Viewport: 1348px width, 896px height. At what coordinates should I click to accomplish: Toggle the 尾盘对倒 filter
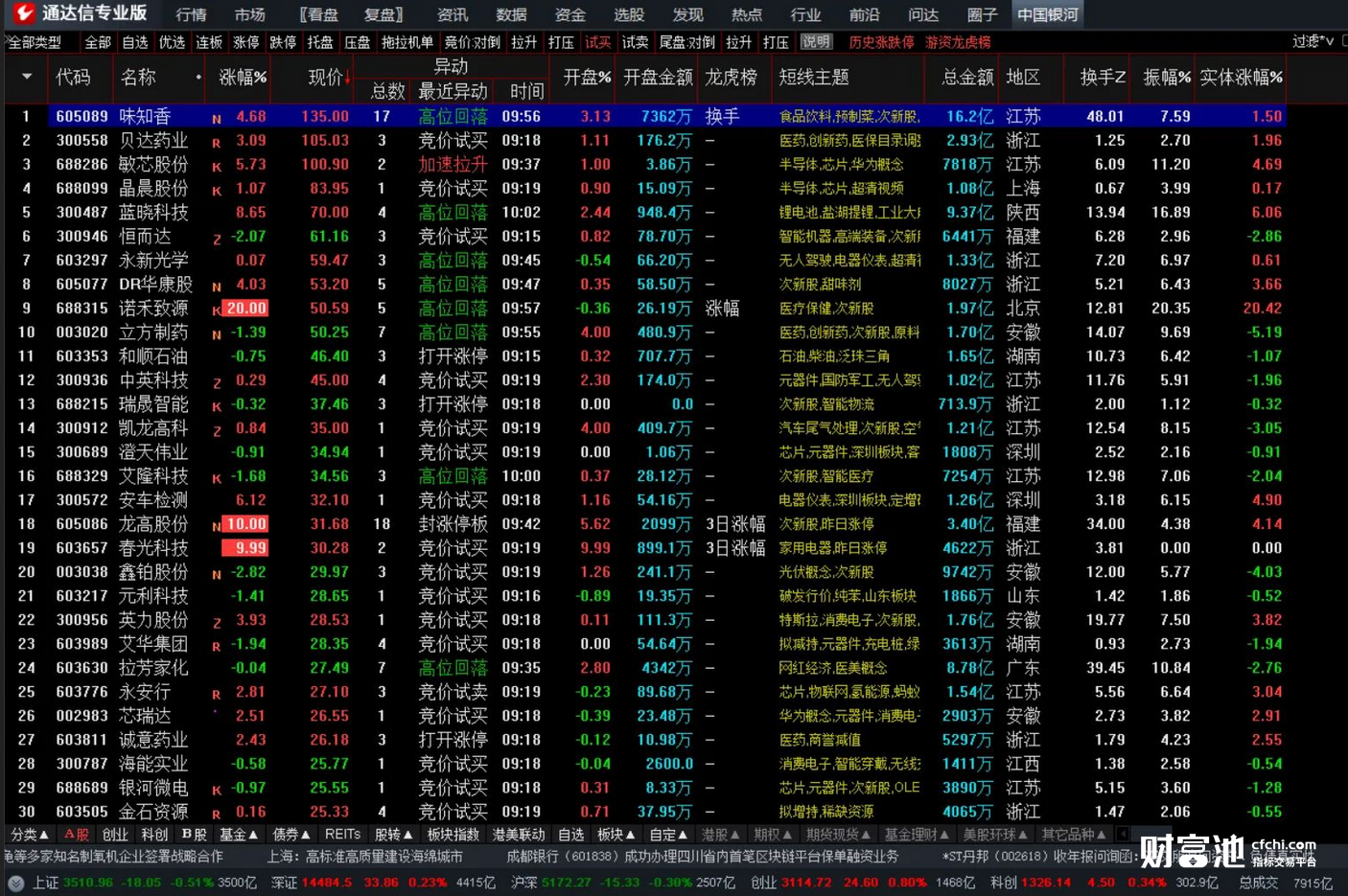click(686, 42)
